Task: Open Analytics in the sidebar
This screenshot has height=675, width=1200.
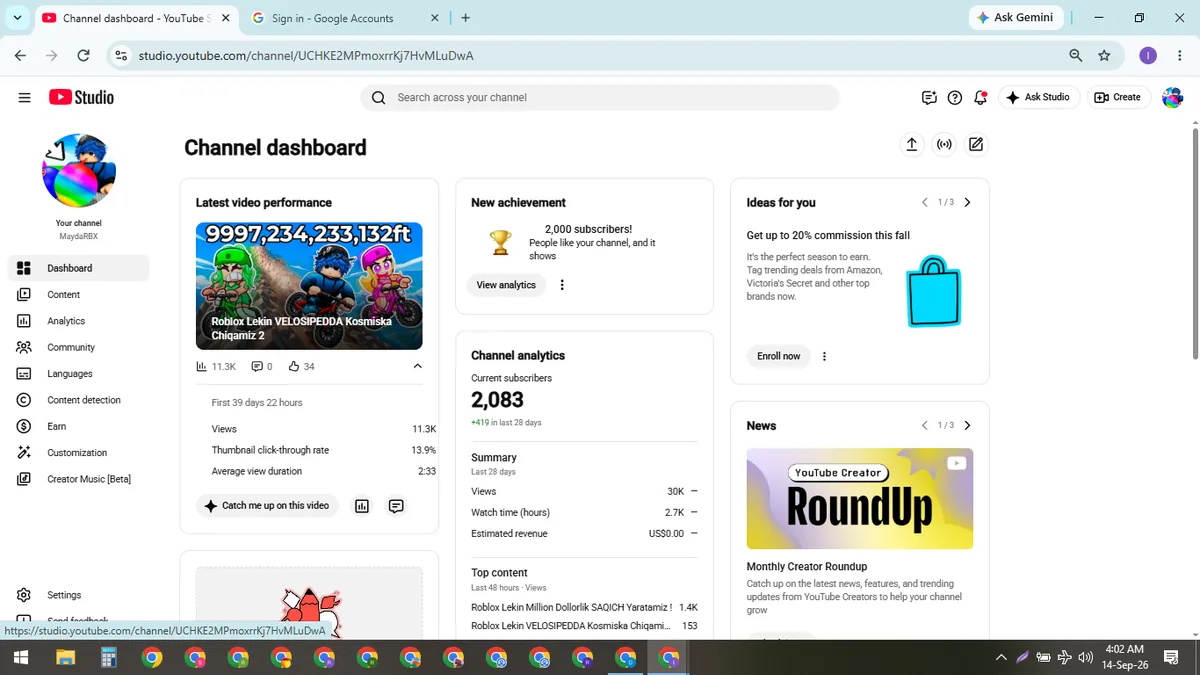Action: pyautogui.click(x=79, y=321)
